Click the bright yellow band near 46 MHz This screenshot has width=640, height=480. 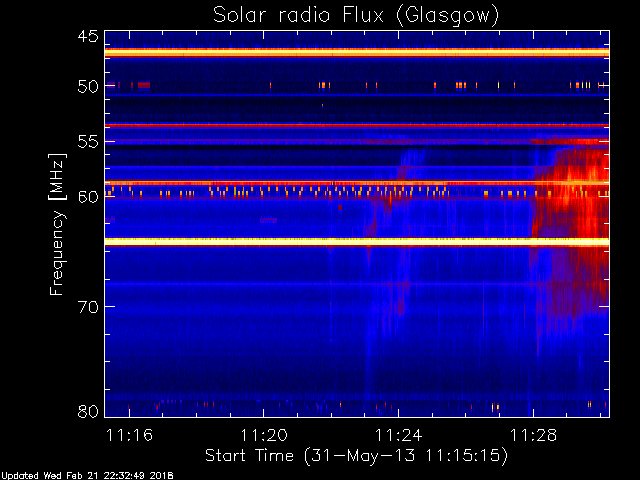click(357, 52)
